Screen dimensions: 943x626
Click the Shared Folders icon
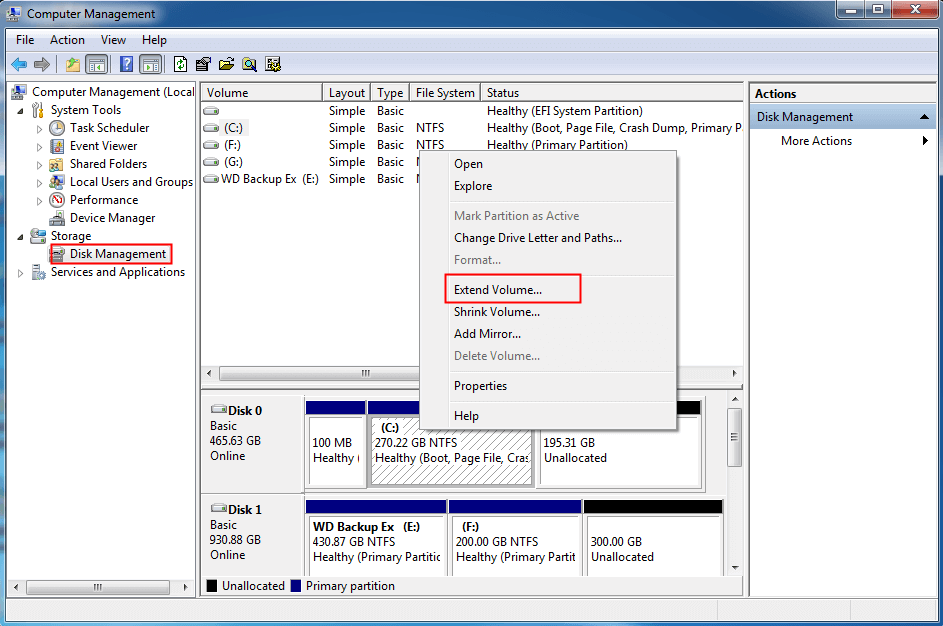pyautogui.click(x=57, y=164)
